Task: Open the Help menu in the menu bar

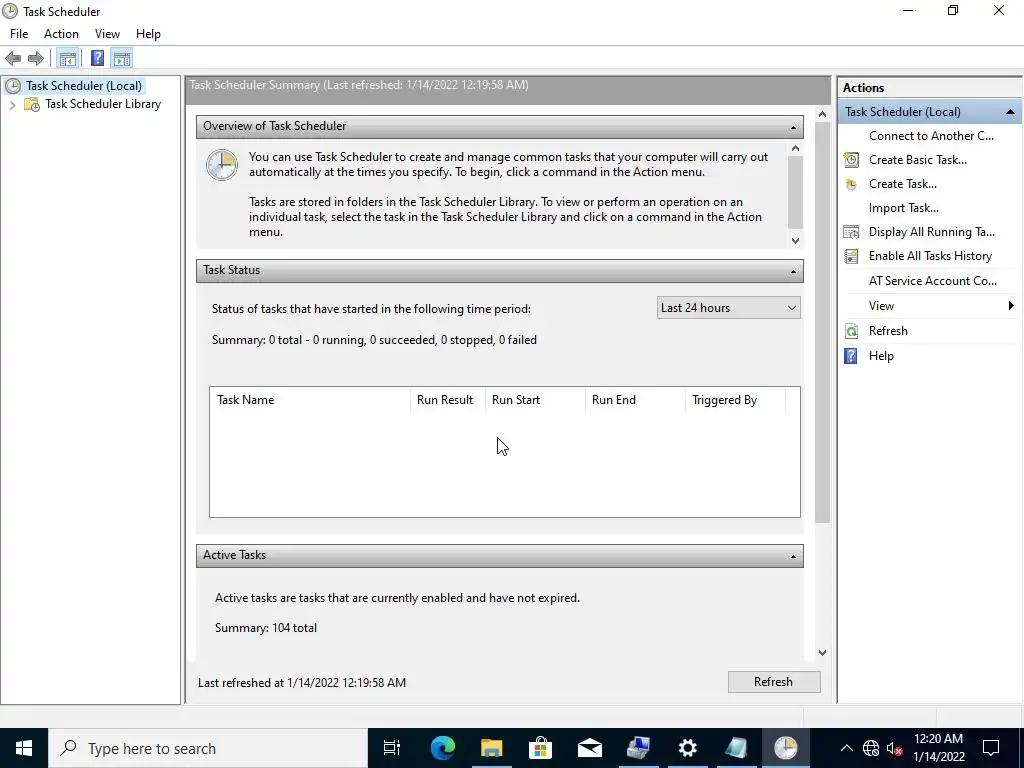Action: click(x=148, y=34)
